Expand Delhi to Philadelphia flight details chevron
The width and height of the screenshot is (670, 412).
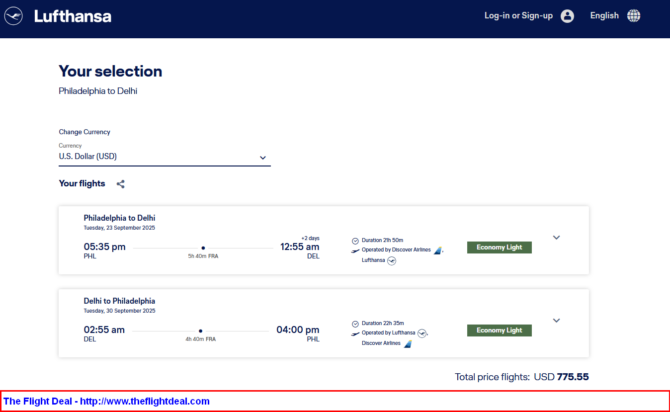tap(556, 321)
